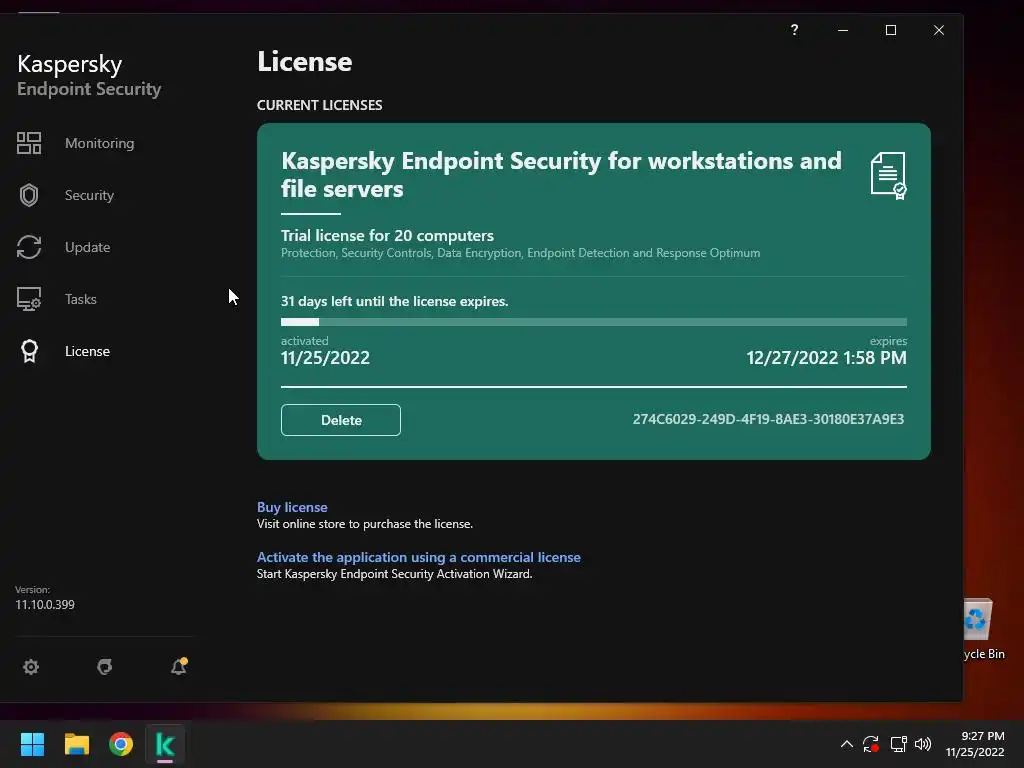Click the CURRENT LICENSES heading
1024x768 pixels.
319,105
